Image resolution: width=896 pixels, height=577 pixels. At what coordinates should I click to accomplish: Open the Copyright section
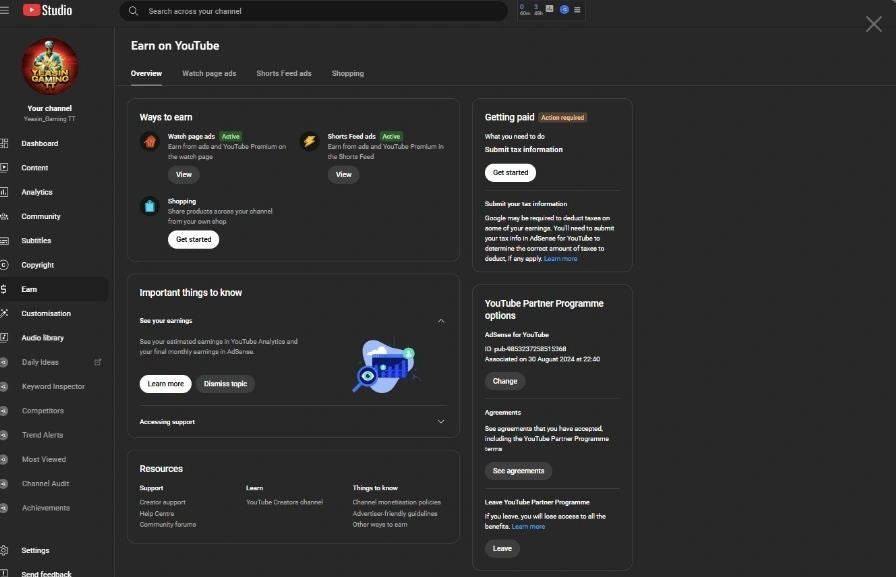(x=38, y=265)
